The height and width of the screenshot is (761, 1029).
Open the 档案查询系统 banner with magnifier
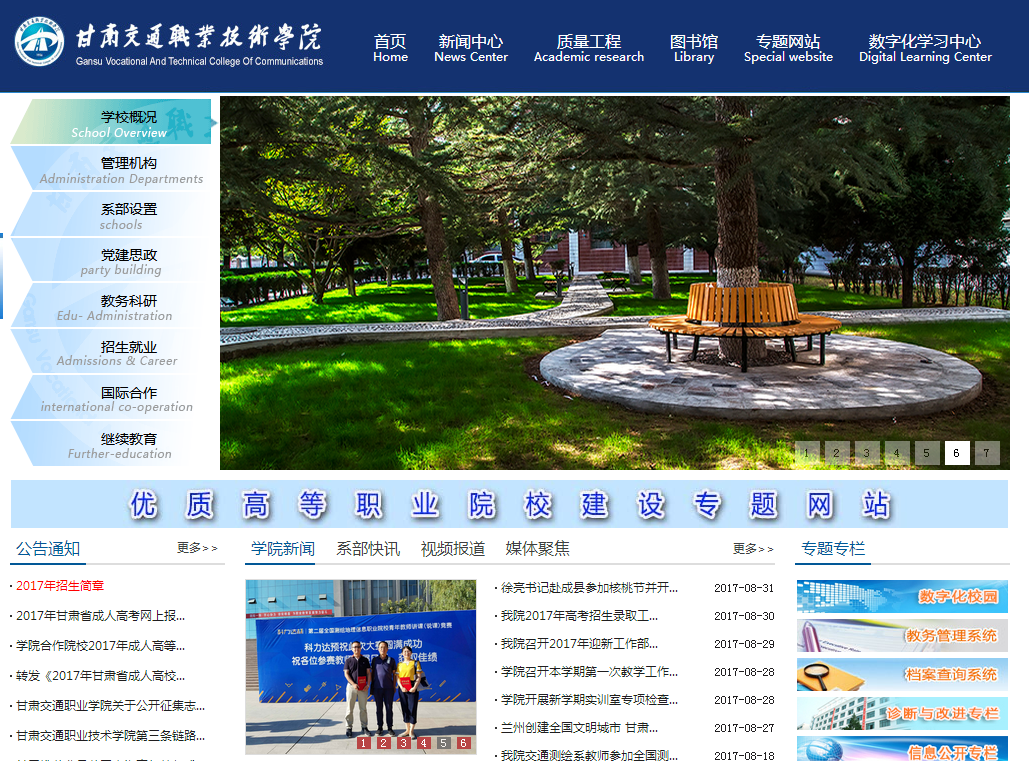click(x=901, y=674)
